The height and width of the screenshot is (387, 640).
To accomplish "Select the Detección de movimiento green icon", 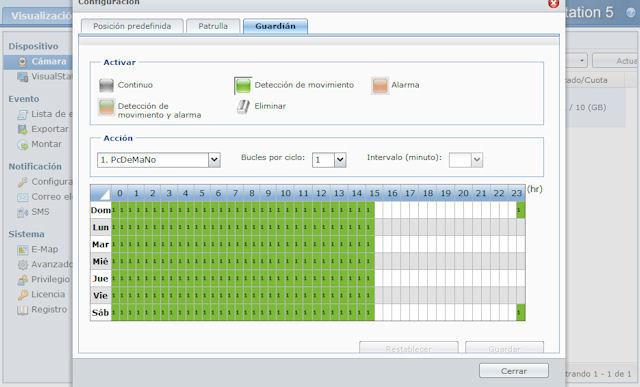I will tap(243, 85).
